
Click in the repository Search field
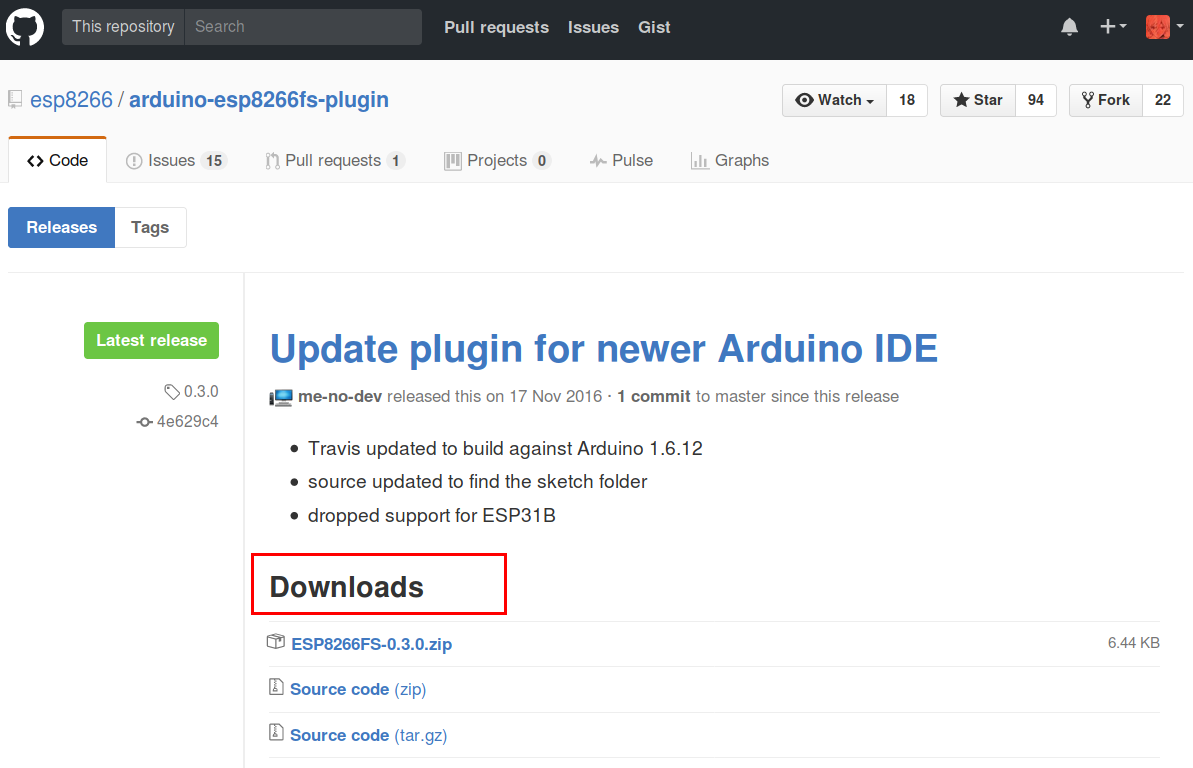coord(302,27)
